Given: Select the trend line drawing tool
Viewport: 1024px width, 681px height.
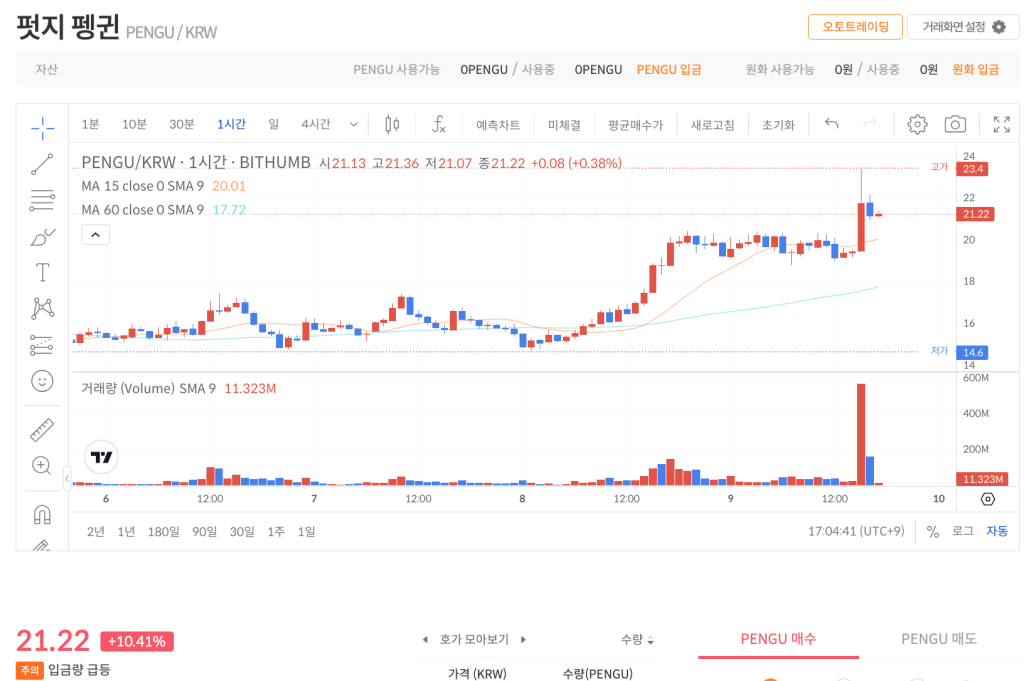Looking at the screenshot, I should coord(42,164).
